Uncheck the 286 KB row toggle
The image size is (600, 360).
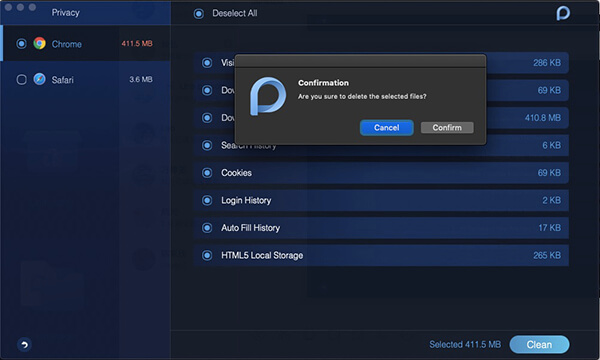[x=207, y=63]
